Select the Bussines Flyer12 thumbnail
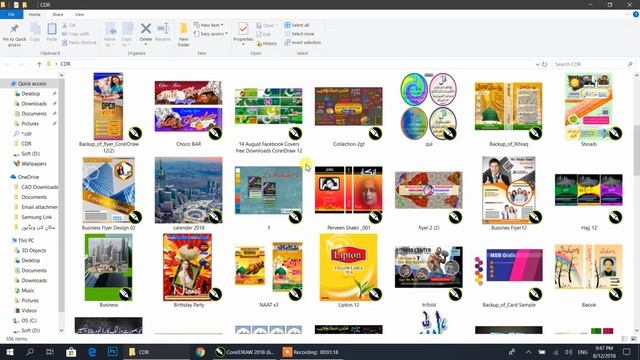Image resolution: width=640 pixels, height=360 pixels. point(509,190)
